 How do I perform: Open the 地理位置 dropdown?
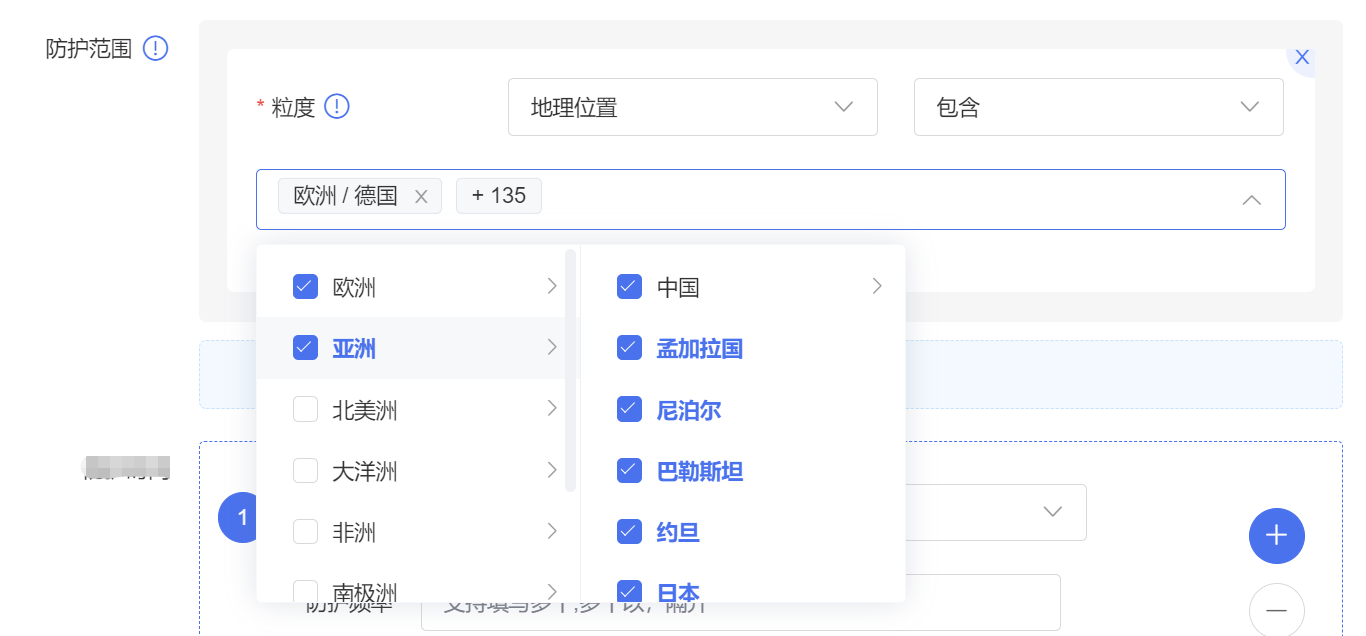(x=692, y=107)
